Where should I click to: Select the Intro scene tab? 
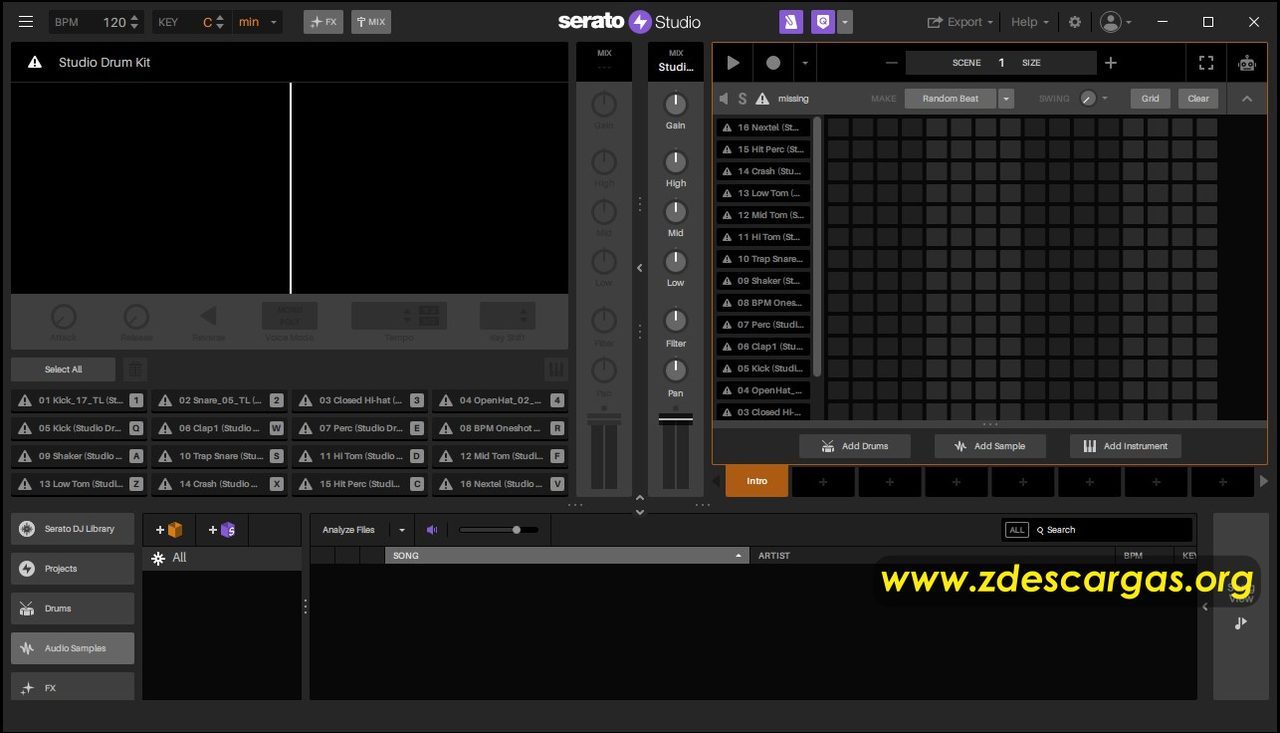coord(757,481)
